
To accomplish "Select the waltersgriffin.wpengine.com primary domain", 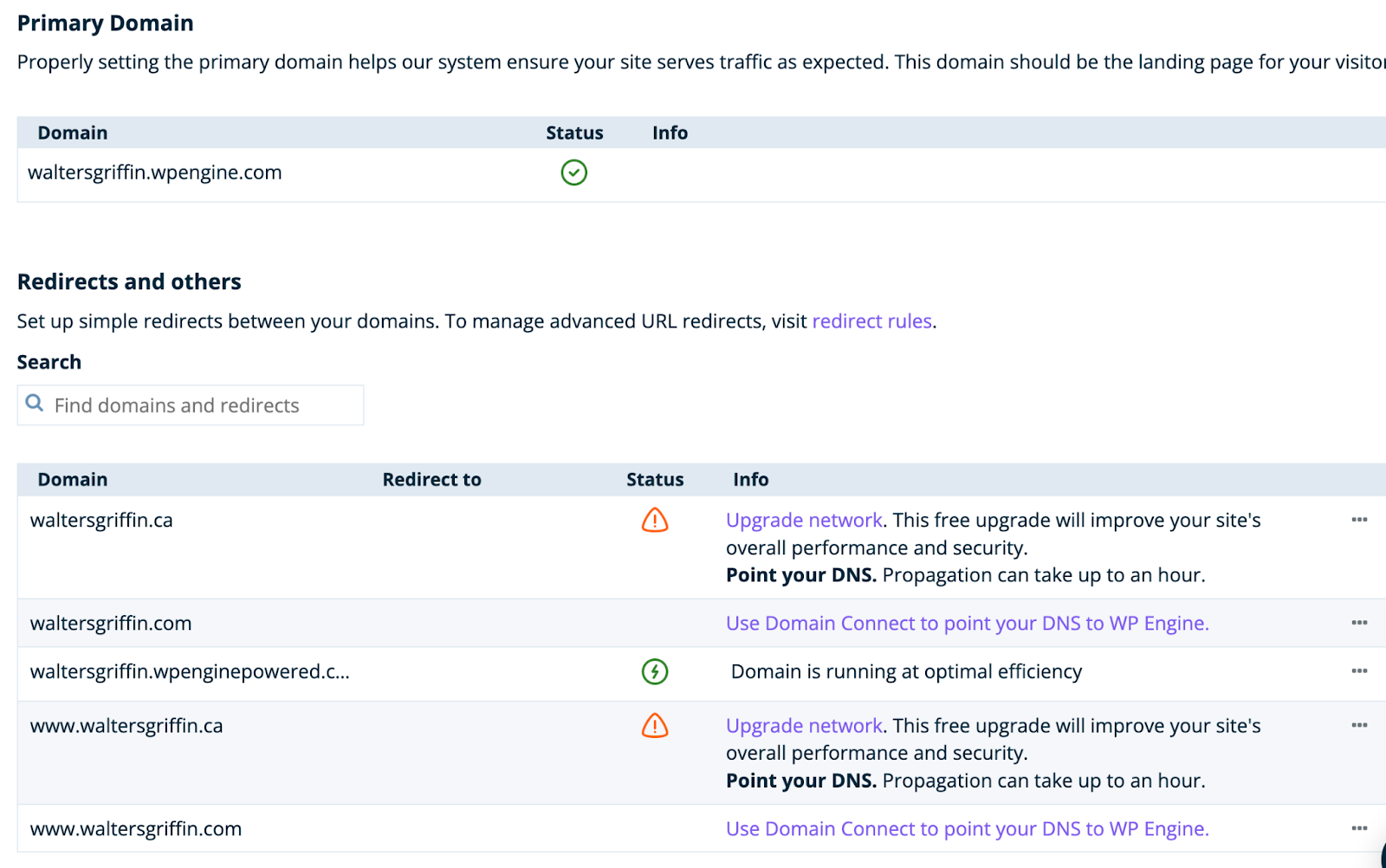I will [155, 172].
